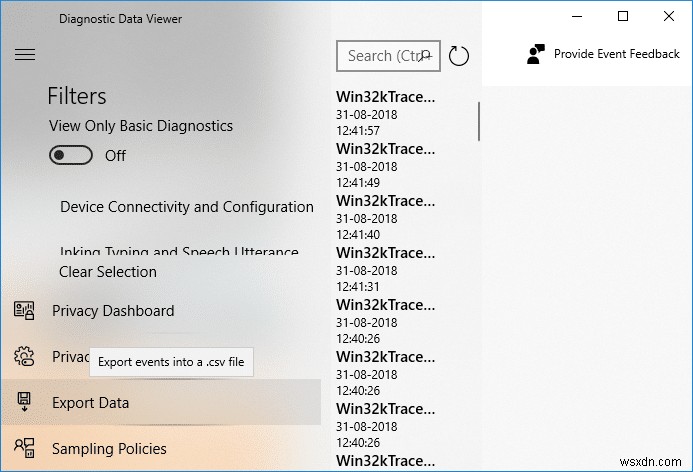Select Win32kTrace event at 12:41:49
This screenshot has width=693, height=472.
pos(385,165)
